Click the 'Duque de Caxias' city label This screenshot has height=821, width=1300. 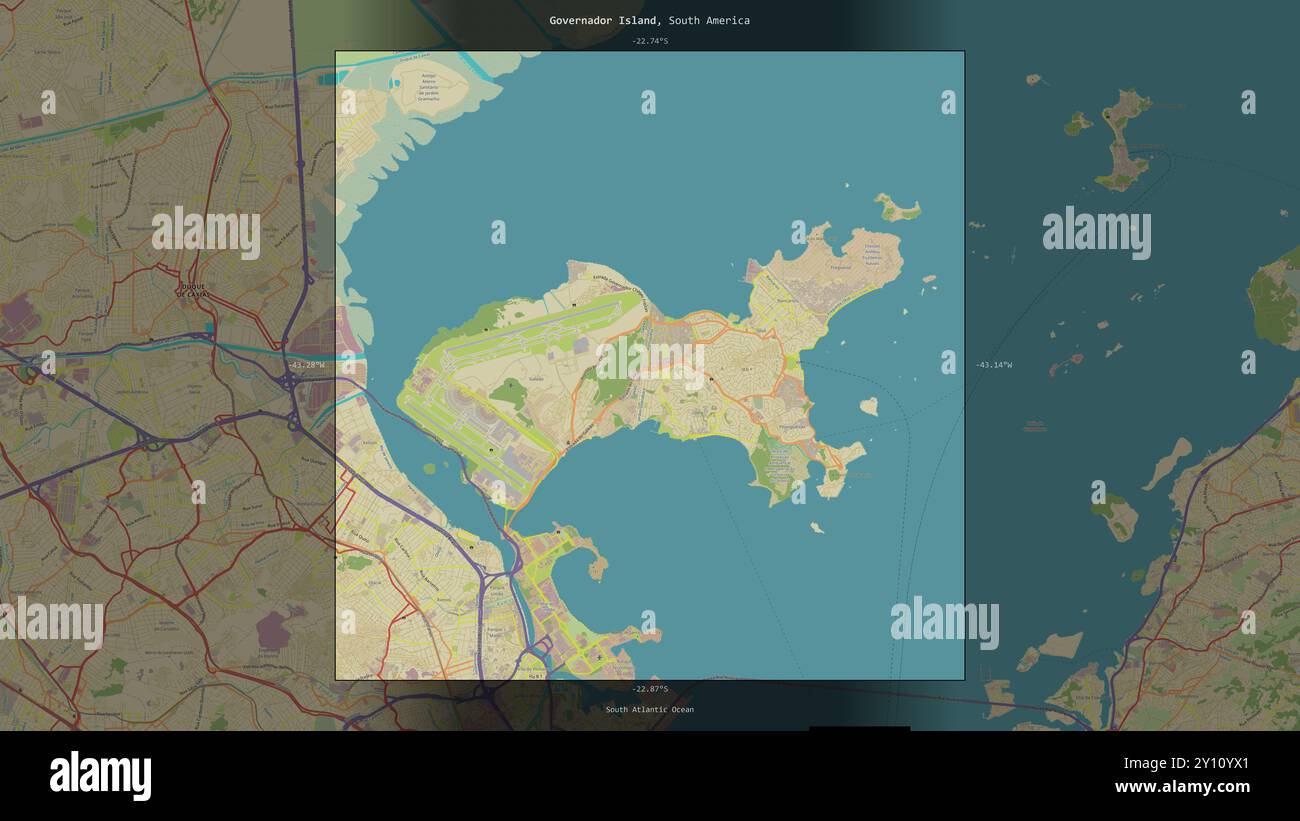[191, 291]
